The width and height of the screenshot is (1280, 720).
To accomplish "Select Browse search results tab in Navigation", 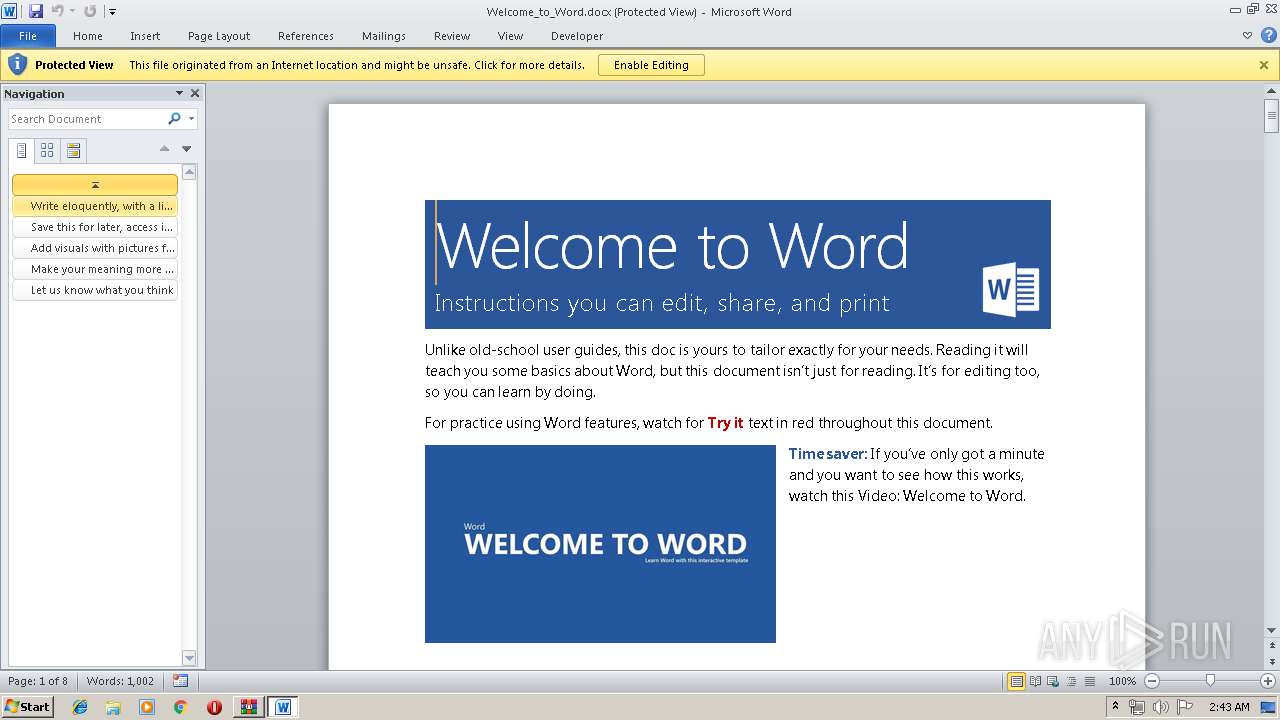I will click(x=73, y=151).
